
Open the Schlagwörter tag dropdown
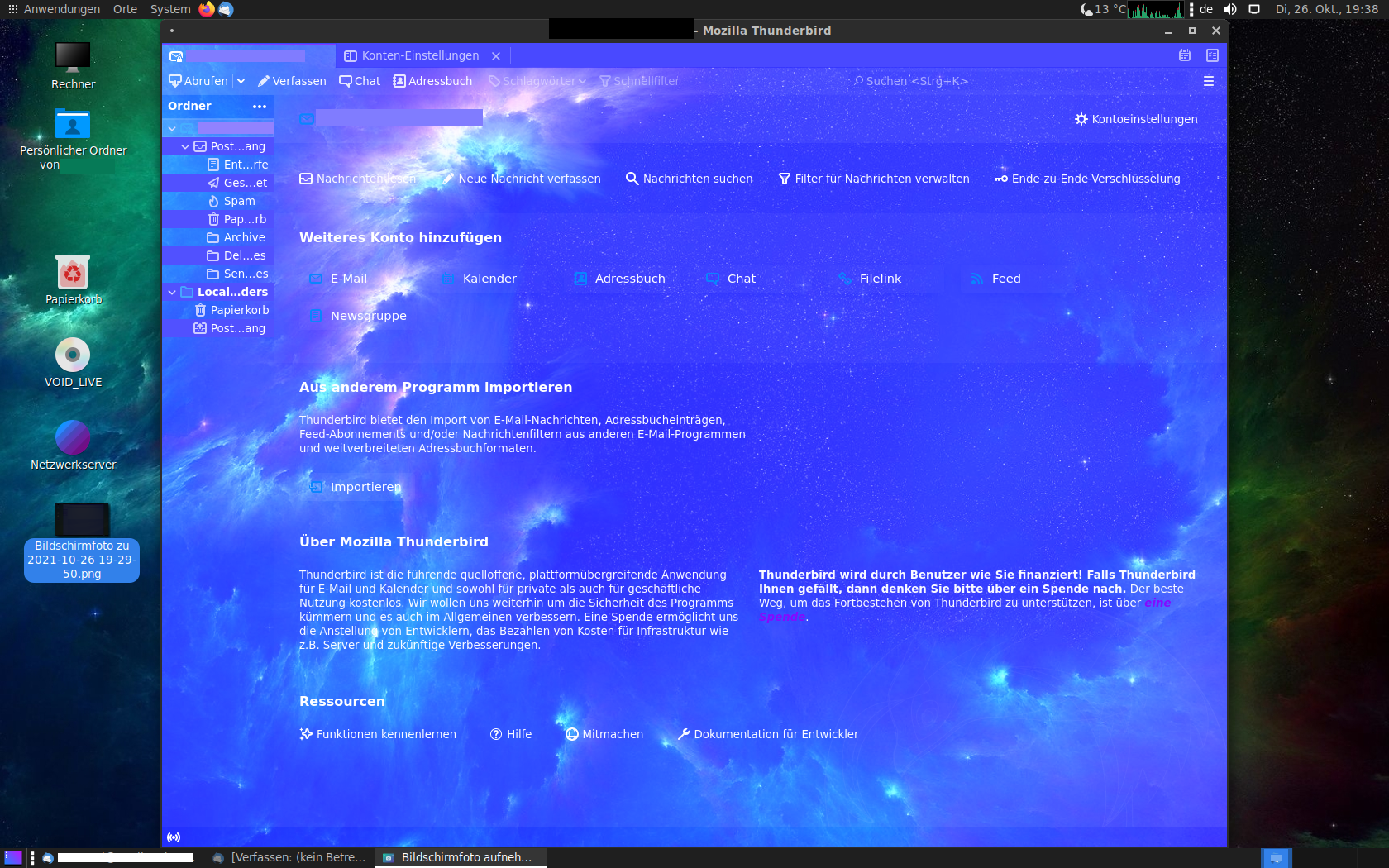(537, 81)
